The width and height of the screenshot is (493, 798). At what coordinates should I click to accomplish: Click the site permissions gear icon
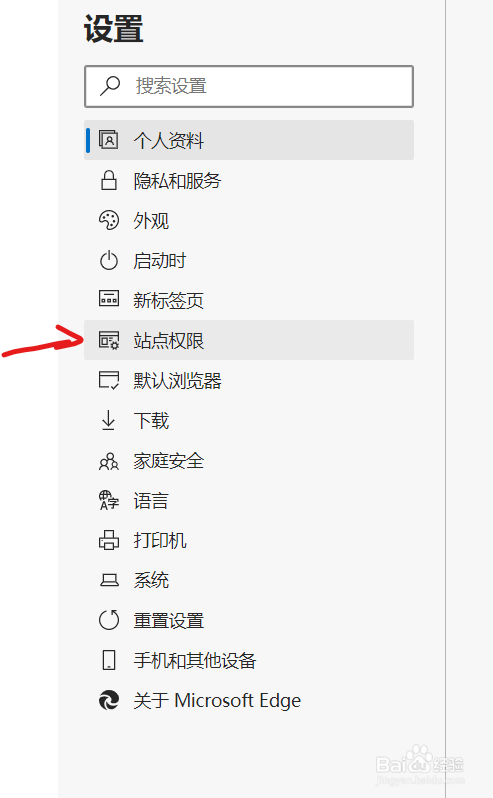(108, 340)
